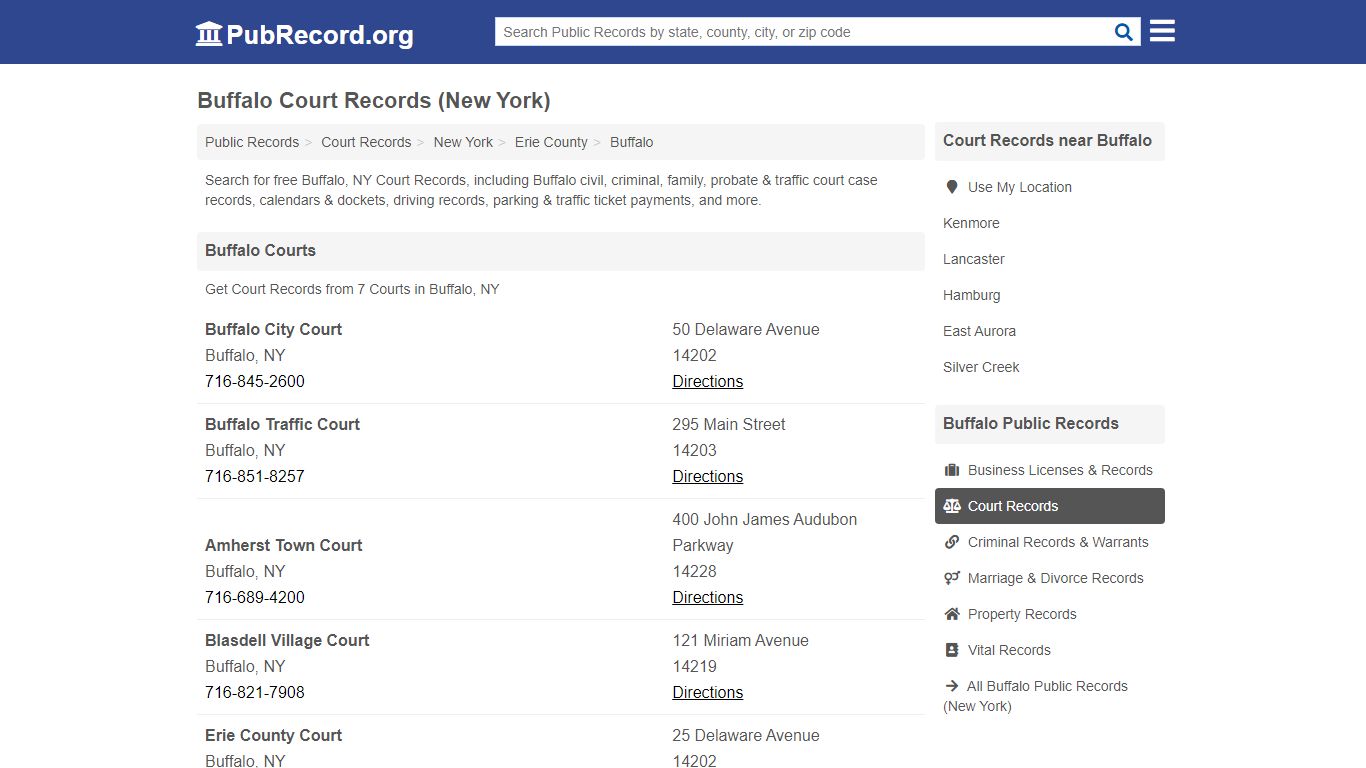Viewport: 1366px width, 768px height.
Task: Click the gender symbols icon for Marriage & Divorce
Action: tap(952, 578)
